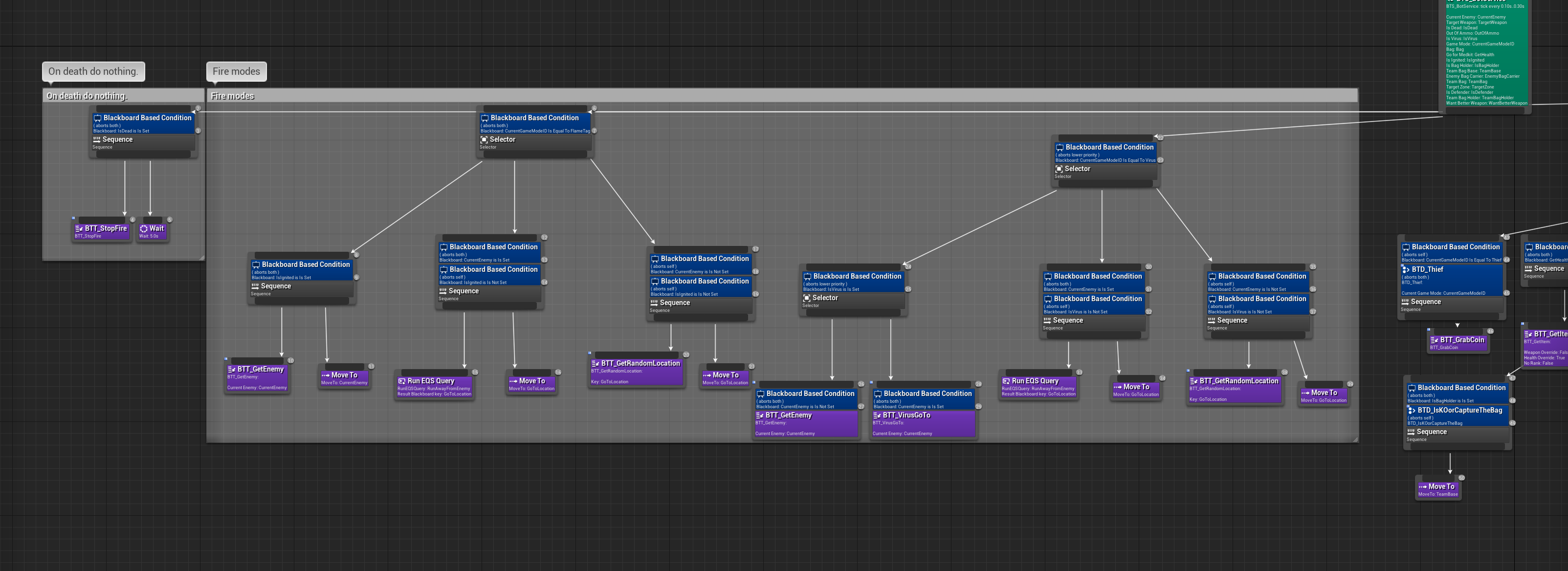The image size is (1568, 571).
Task: Click the "Fire modes" comment bubble
Action: (x=236, y=71)
